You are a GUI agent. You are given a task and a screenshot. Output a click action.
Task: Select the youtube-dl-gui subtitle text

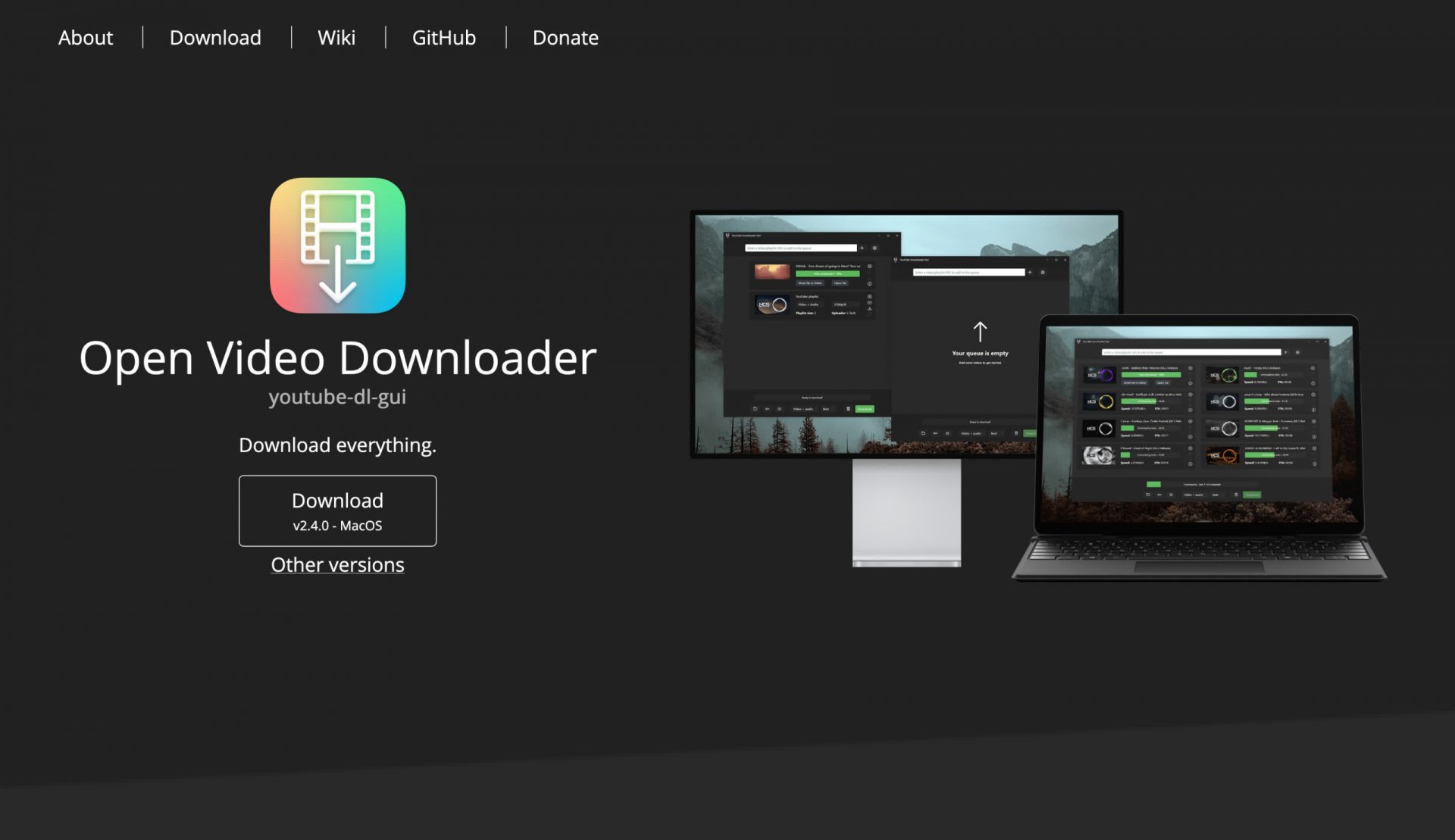(x=337, y=397)
